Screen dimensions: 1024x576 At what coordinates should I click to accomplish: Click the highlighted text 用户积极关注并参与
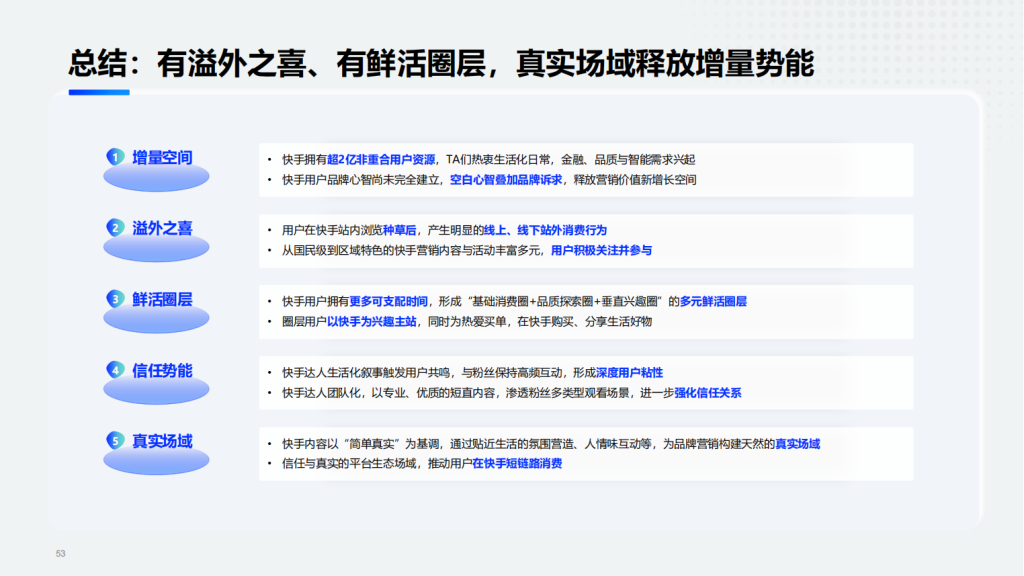[601, 250]
